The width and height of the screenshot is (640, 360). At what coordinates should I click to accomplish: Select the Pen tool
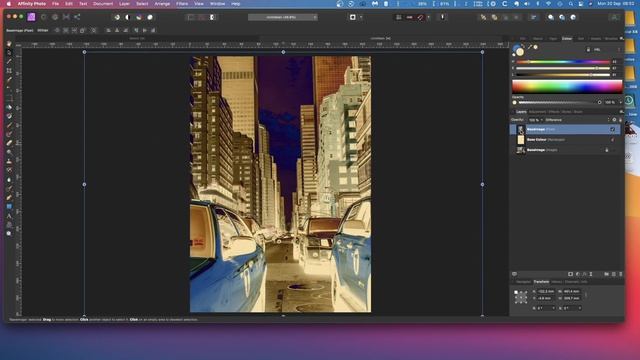9,198
